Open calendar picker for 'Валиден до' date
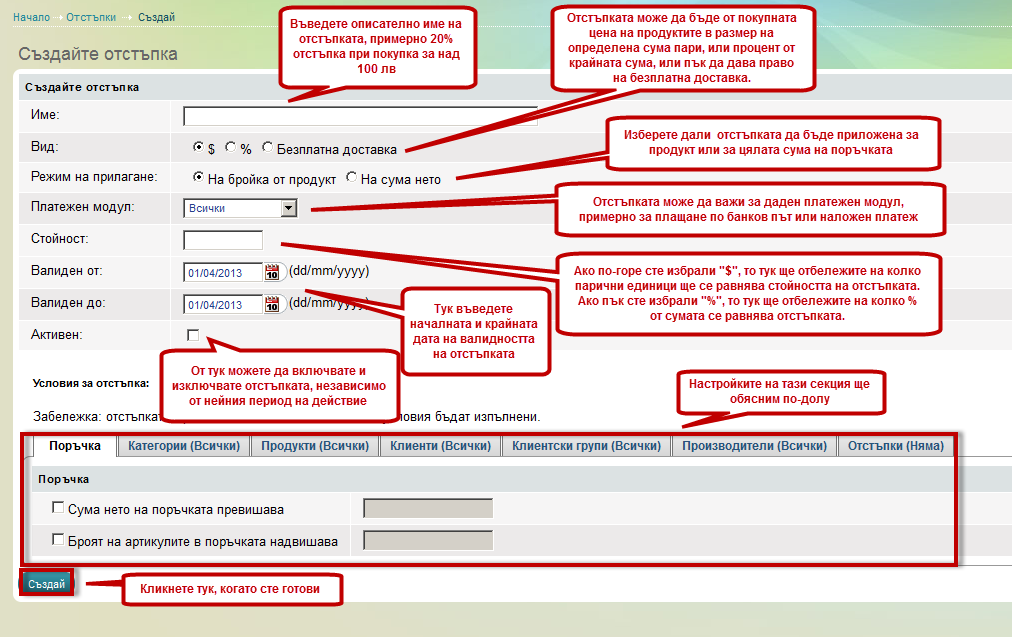This screenshot has width=1012, height=637. (x=272, y=304)
